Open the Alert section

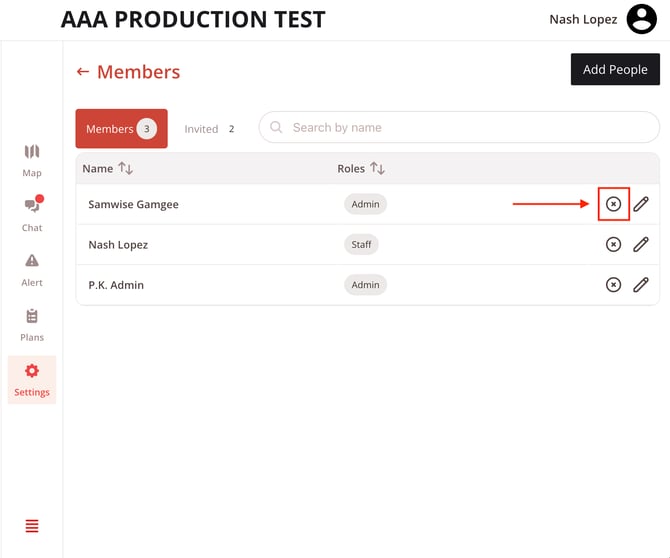click(x=32, y=268)
